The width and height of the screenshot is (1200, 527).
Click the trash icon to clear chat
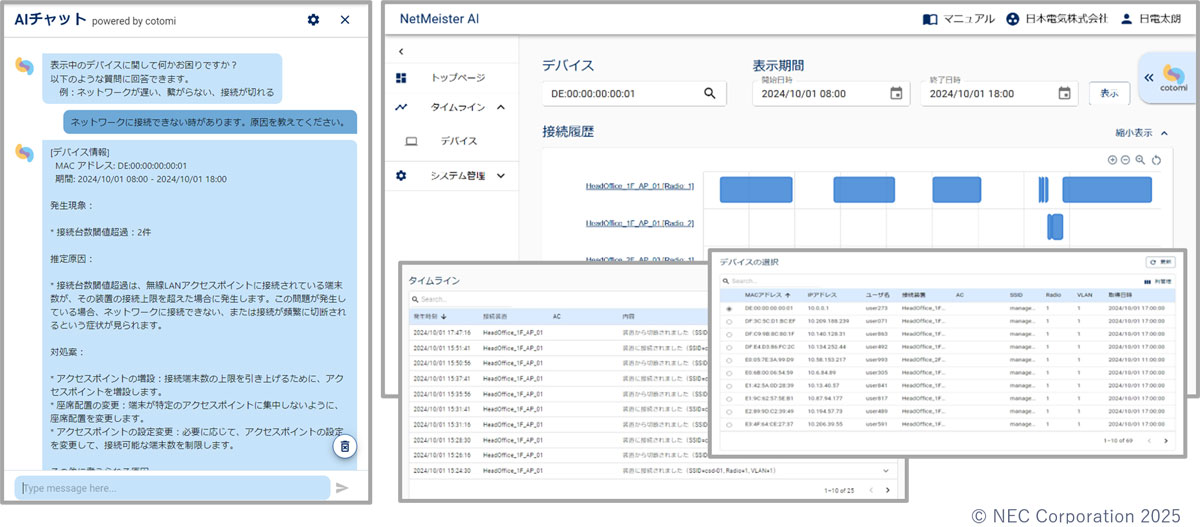tap(344, 446)
